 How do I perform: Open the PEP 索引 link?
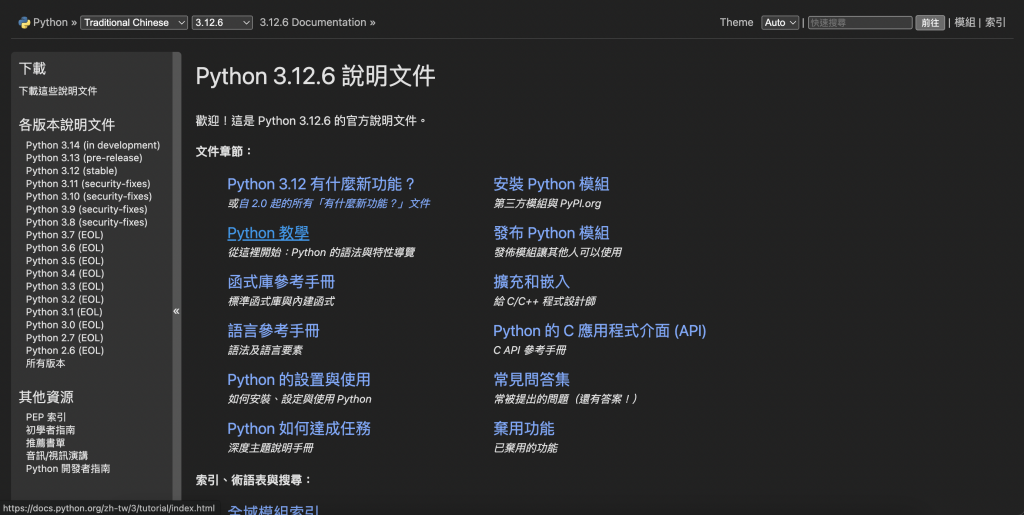coord(46,417)
